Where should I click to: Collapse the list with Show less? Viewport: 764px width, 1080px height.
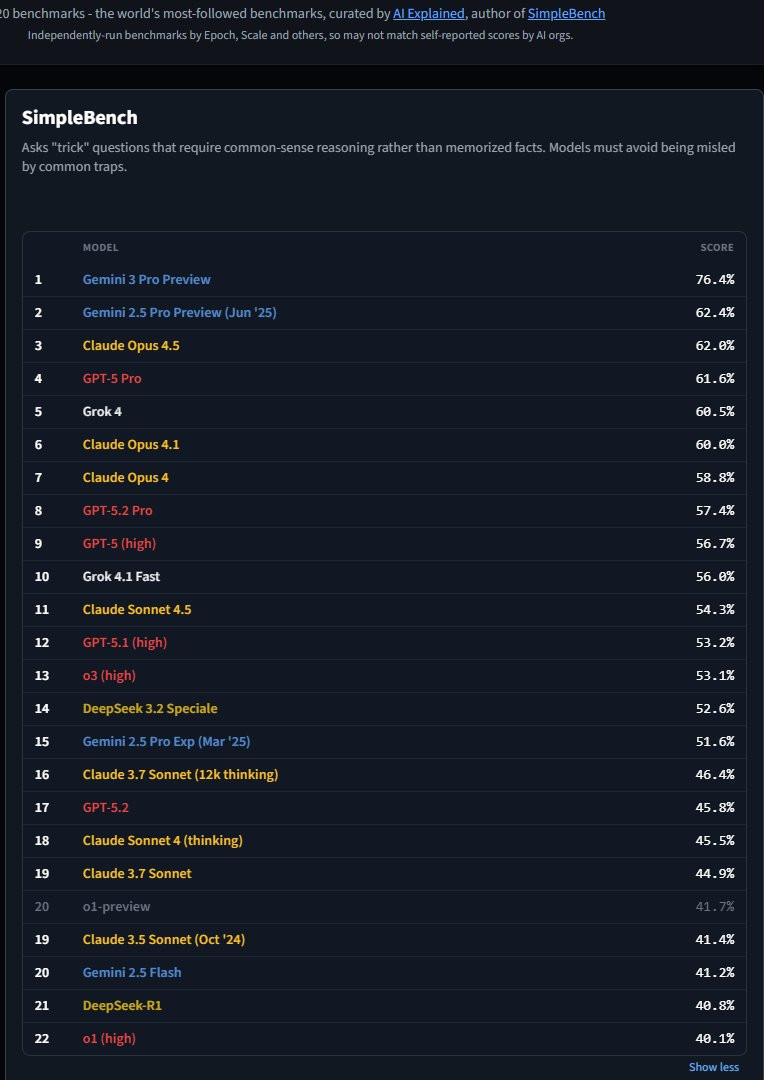(x=714, y=1066)
